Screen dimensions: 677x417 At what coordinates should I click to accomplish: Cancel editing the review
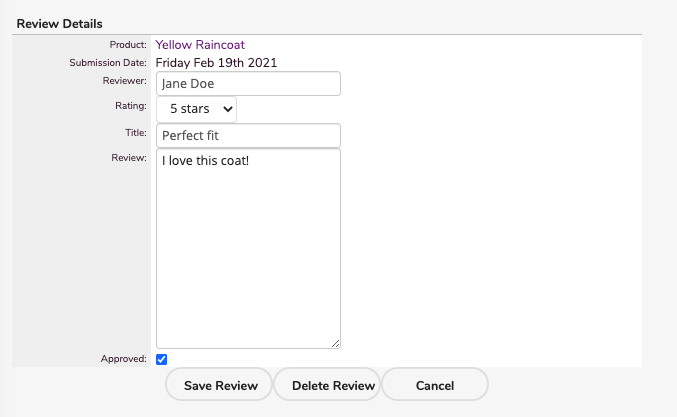click(x=435, y=385)
